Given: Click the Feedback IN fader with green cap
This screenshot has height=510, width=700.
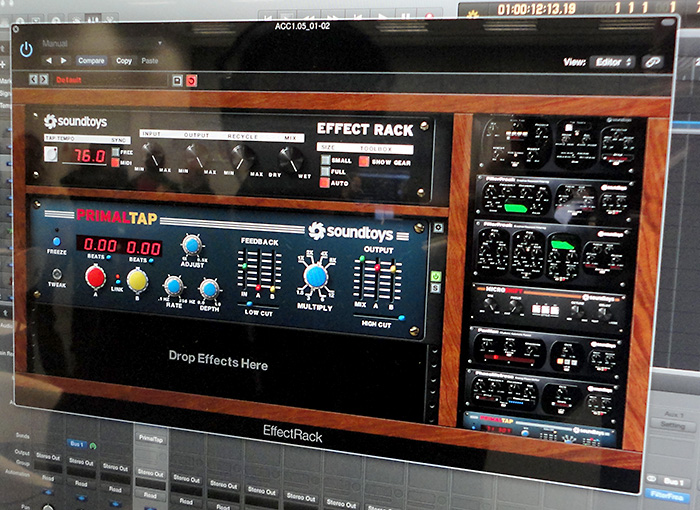Looking at the screenshot, I should (245, 266).
